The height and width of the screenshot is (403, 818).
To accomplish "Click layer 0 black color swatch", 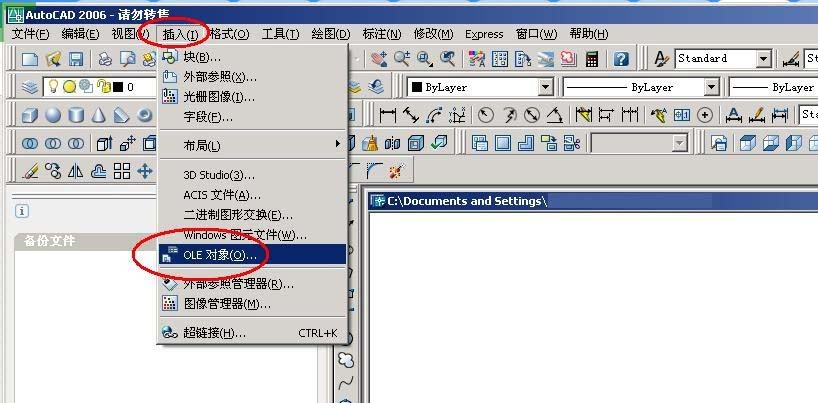I will click(118, 87).
